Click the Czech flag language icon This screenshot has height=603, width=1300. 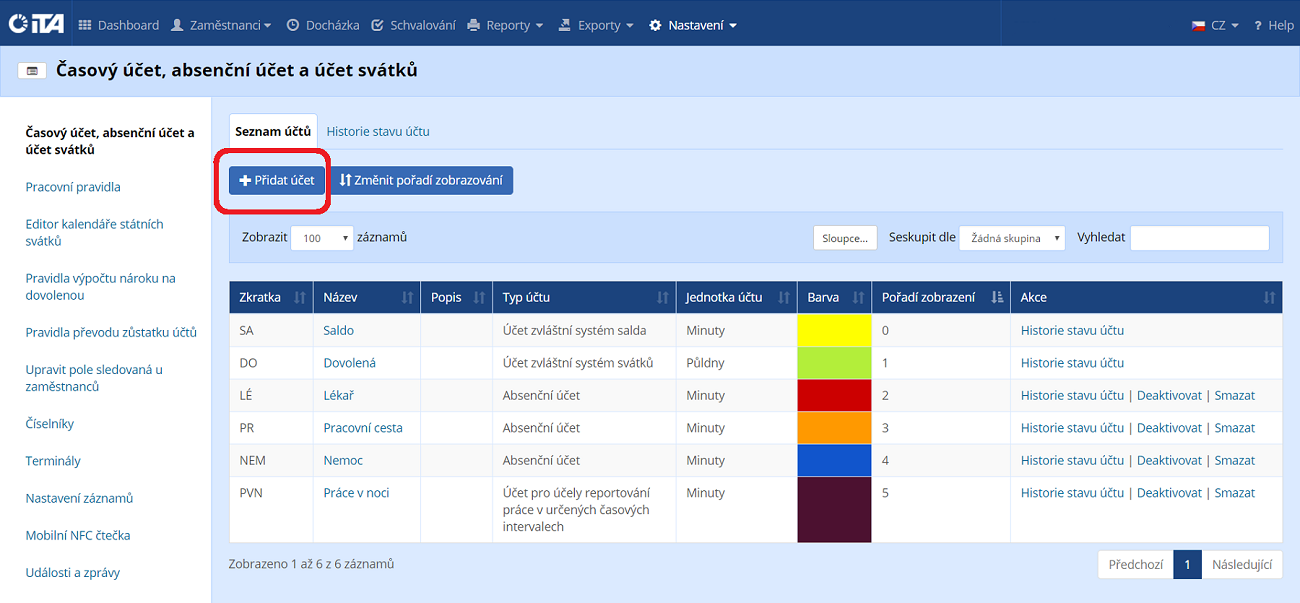point(1197,26)
